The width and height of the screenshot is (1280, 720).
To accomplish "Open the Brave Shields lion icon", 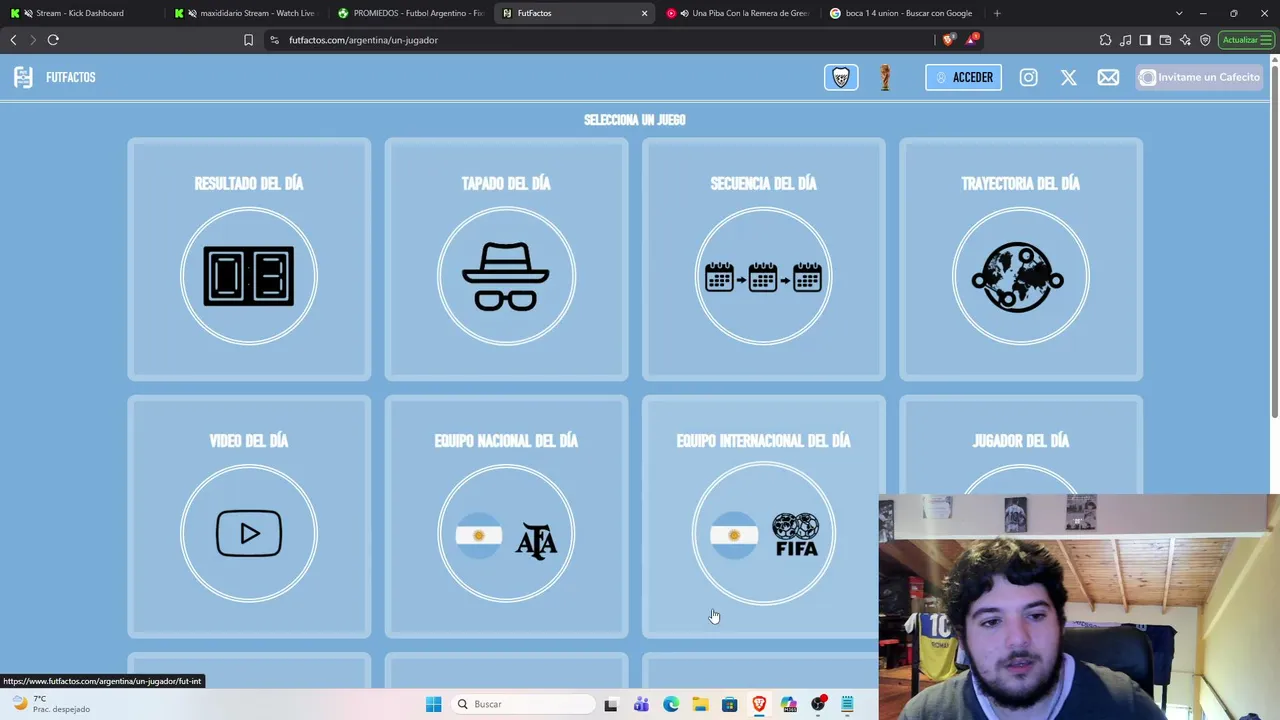I will pos(948,40).
